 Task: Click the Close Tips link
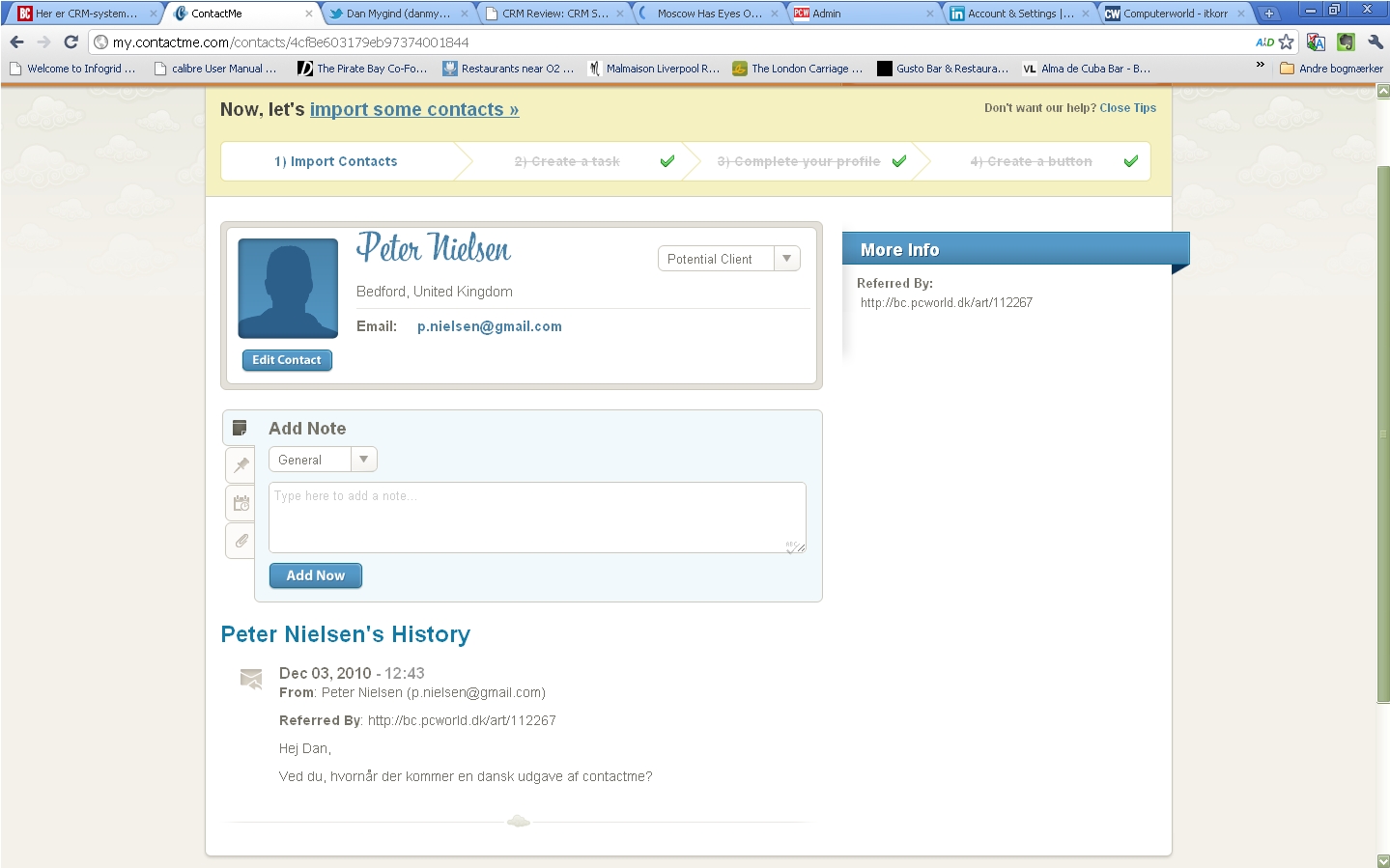point(1127,108)
